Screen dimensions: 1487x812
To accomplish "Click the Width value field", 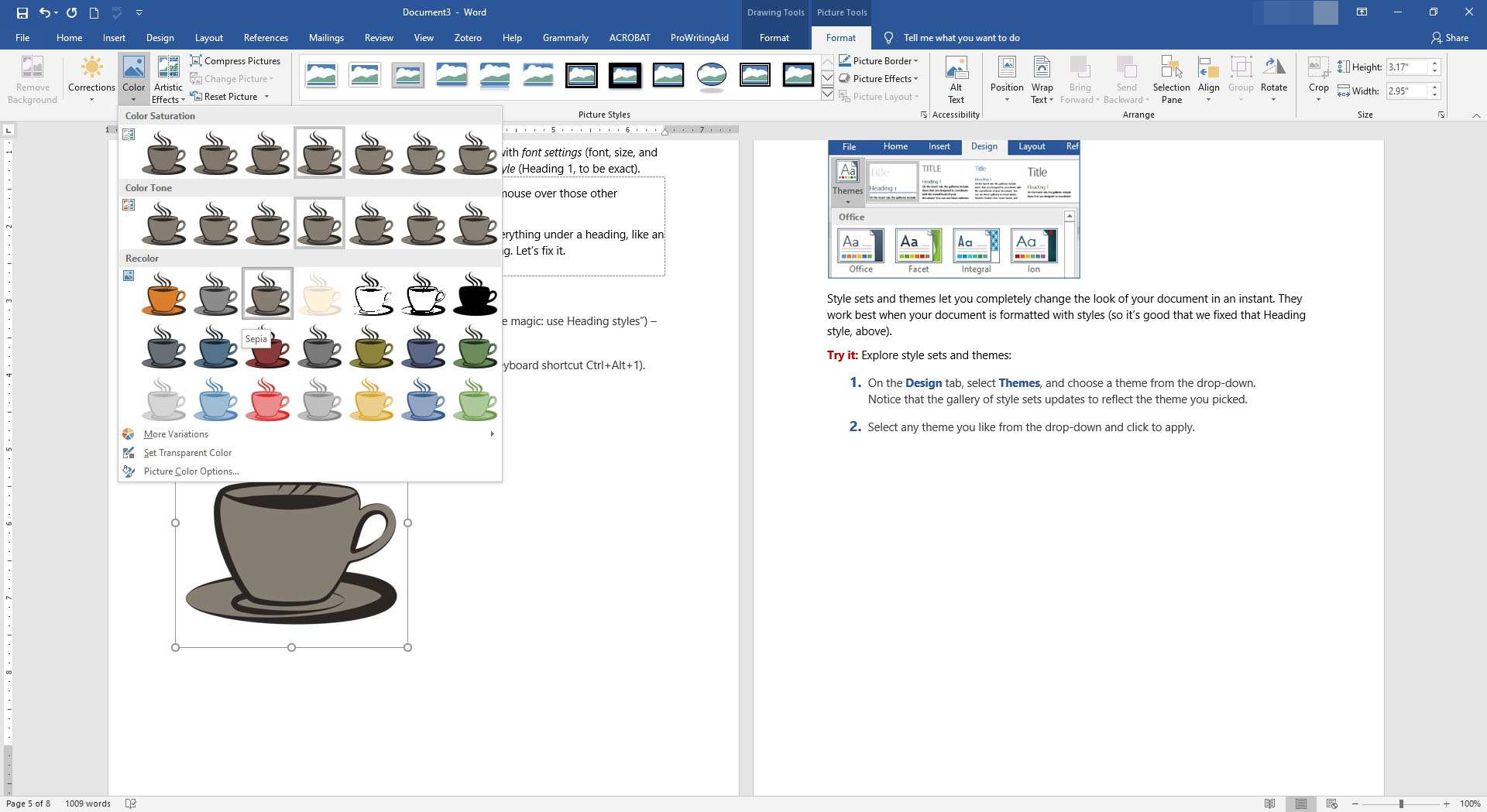I will tap(1406, 91).
